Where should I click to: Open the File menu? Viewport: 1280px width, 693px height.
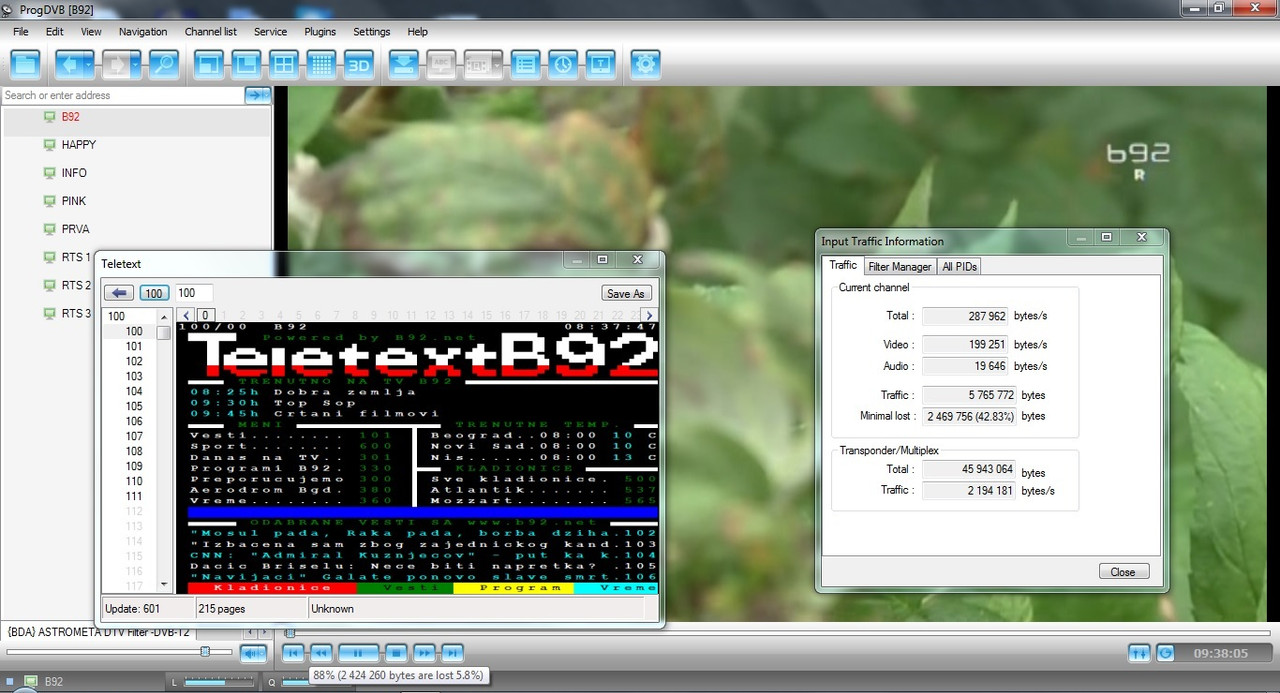pyautogui.click(x=21, y=32)
